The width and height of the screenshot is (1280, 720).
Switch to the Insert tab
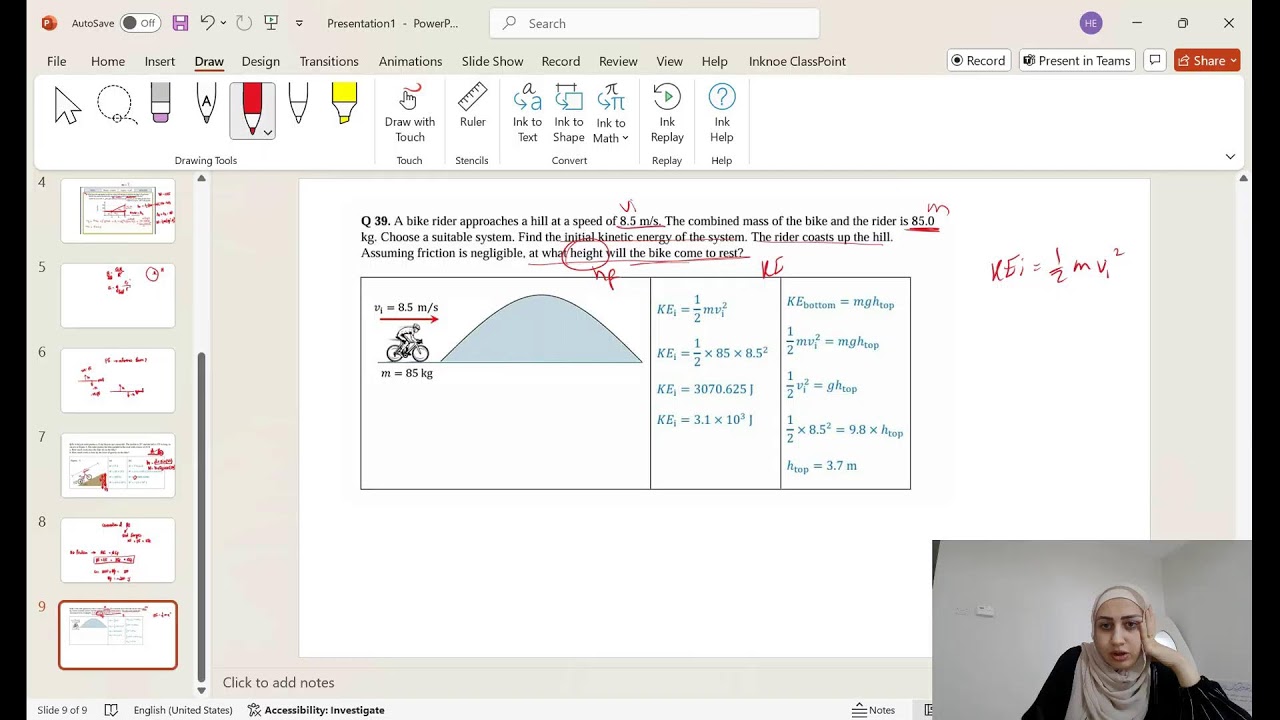[x=160, y=61]
